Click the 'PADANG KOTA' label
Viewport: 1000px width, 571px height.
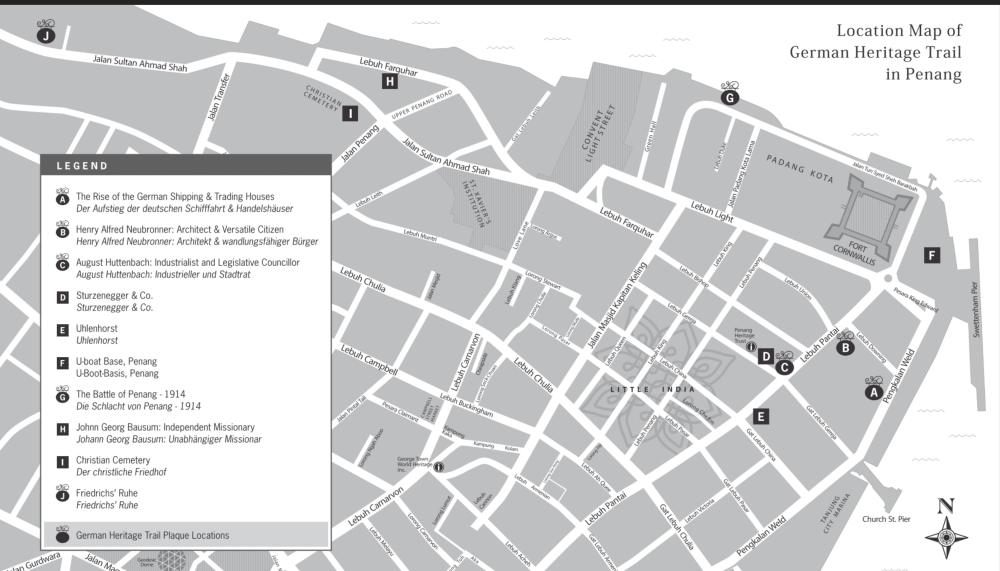point(800,168)
